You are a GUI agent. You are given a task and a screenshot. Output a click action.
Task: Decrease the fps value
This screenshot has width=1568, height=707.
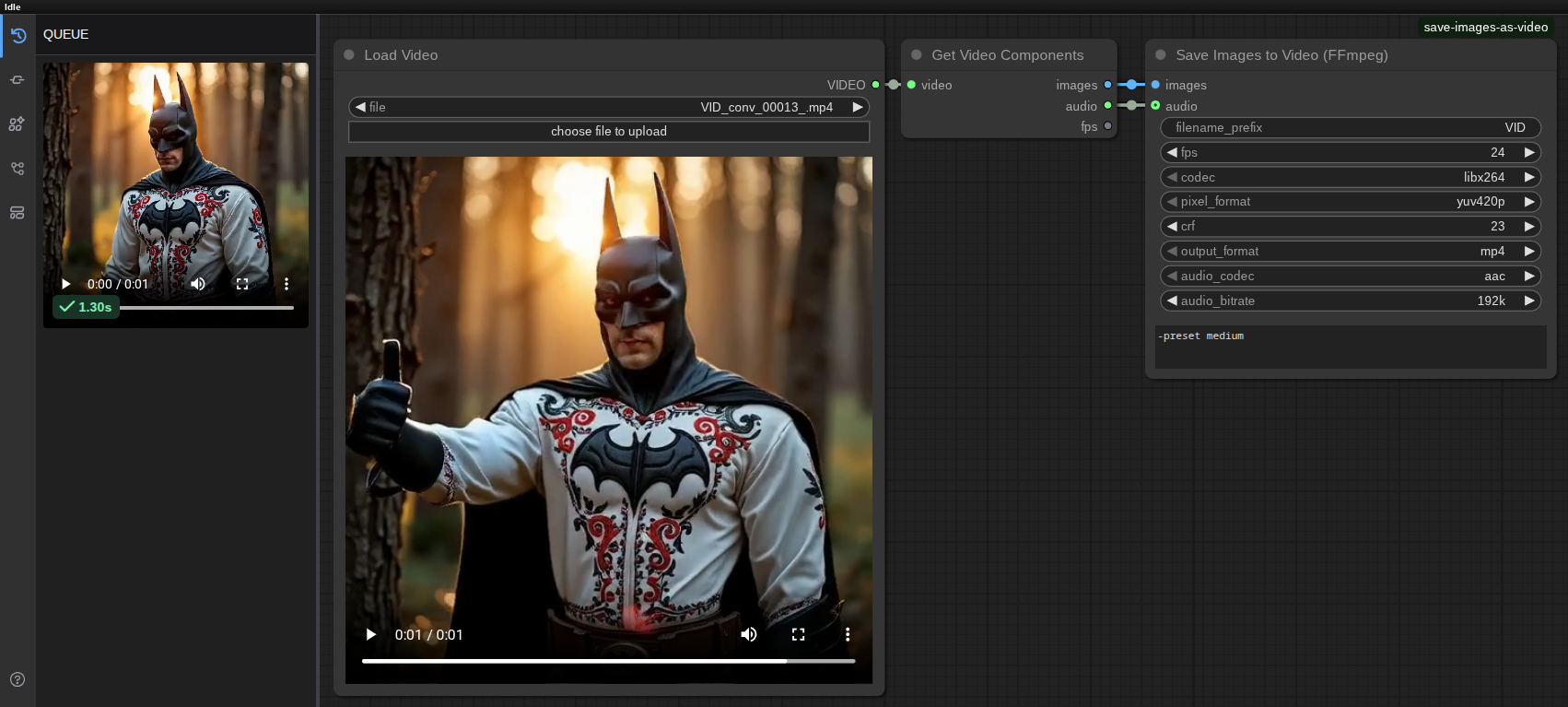(x=1172, y=152)
